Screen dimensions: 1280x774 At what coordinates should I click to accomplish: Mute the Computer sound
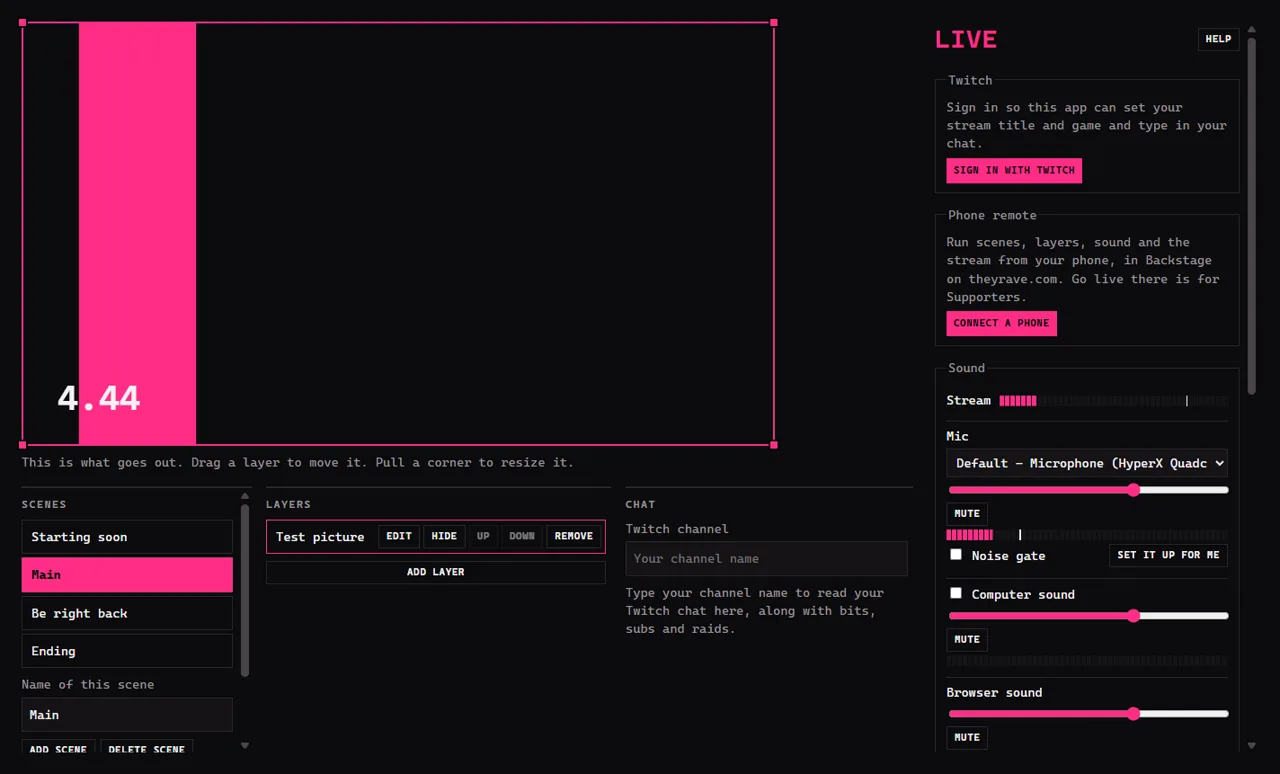coord(967,639)
